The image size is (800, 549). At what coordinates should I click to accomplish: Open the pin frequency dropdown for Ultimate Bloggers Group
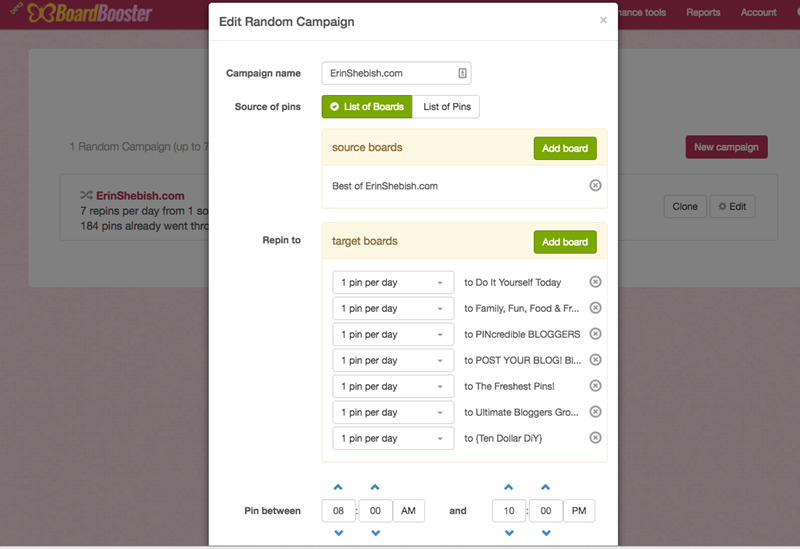[393, 412]
